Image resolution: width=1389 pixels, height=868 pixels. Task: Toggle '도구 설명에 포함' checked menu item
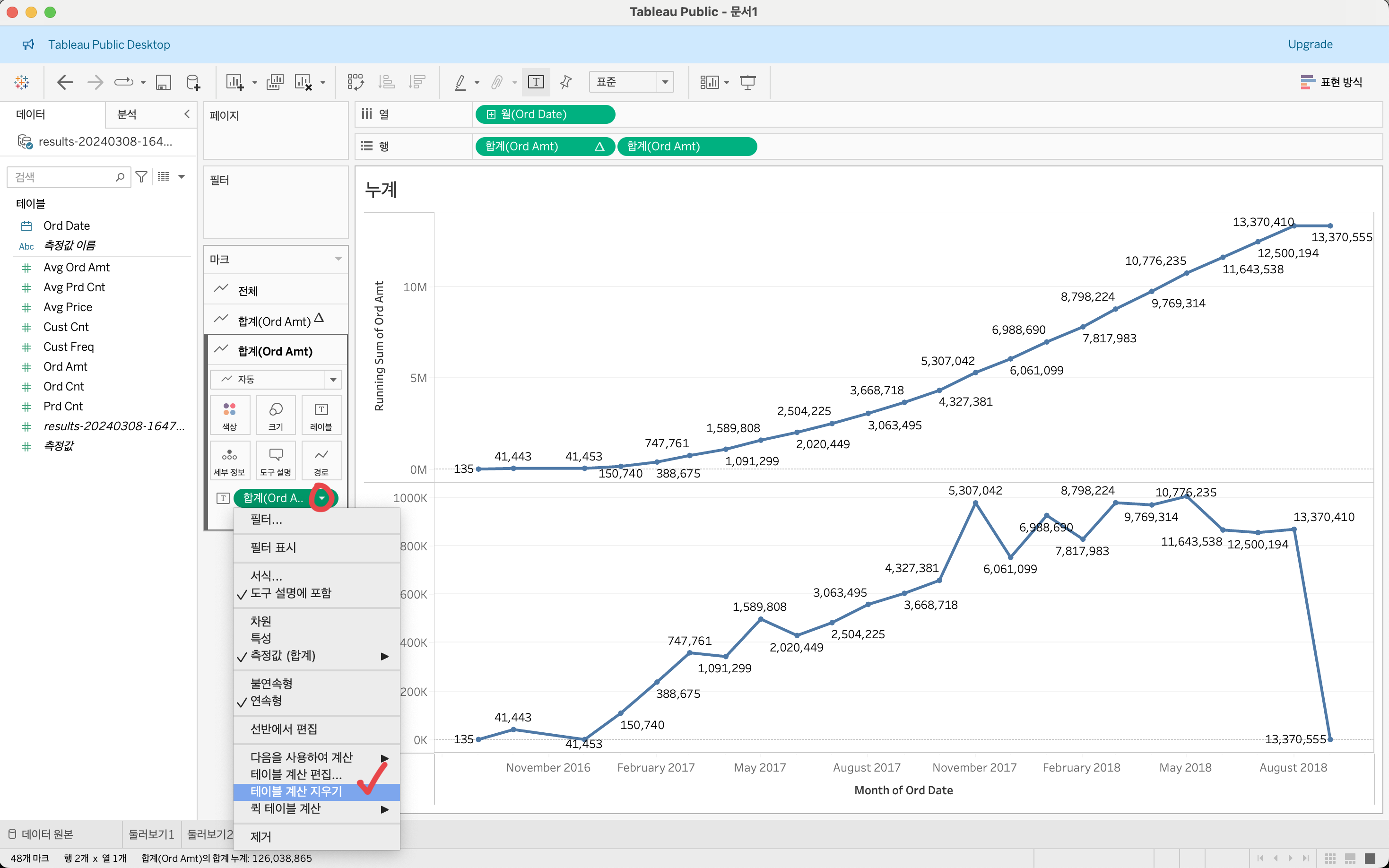290,593
